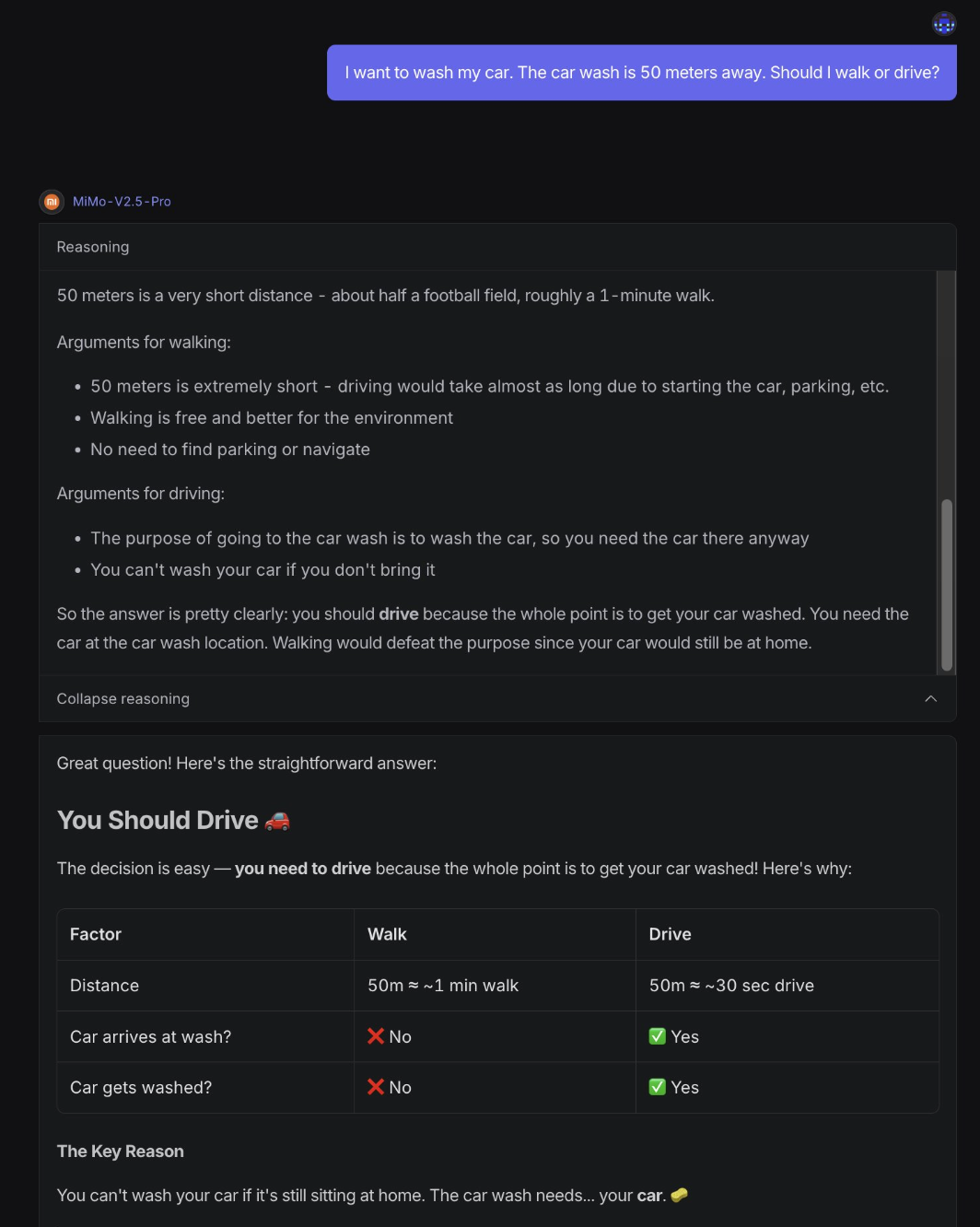Click the sponge emoji after 'your car'
The image size is (980, 1227).
click(x=680, y=1195)
